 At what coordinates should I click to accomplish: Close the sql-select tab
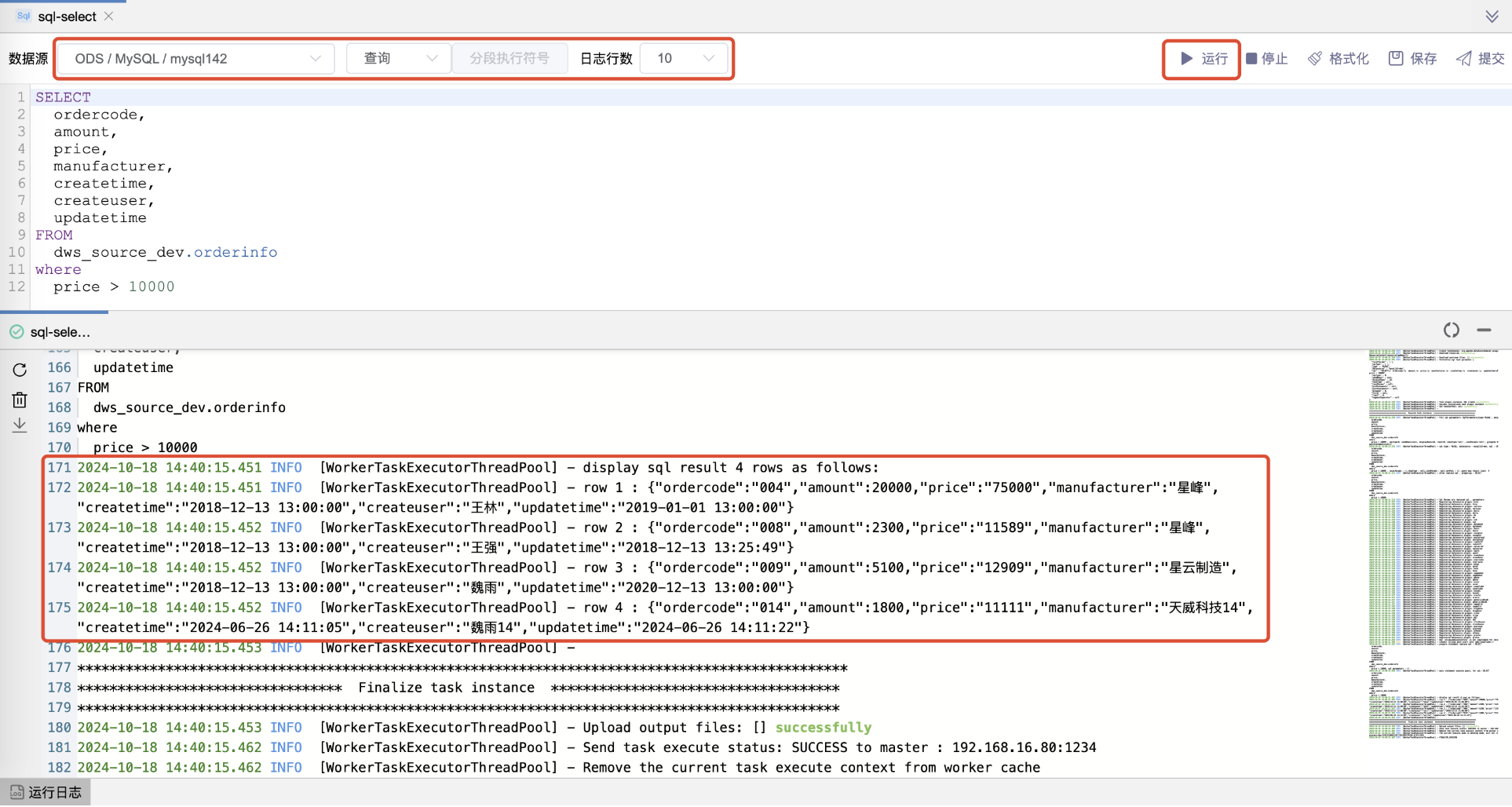click(108, 15)
